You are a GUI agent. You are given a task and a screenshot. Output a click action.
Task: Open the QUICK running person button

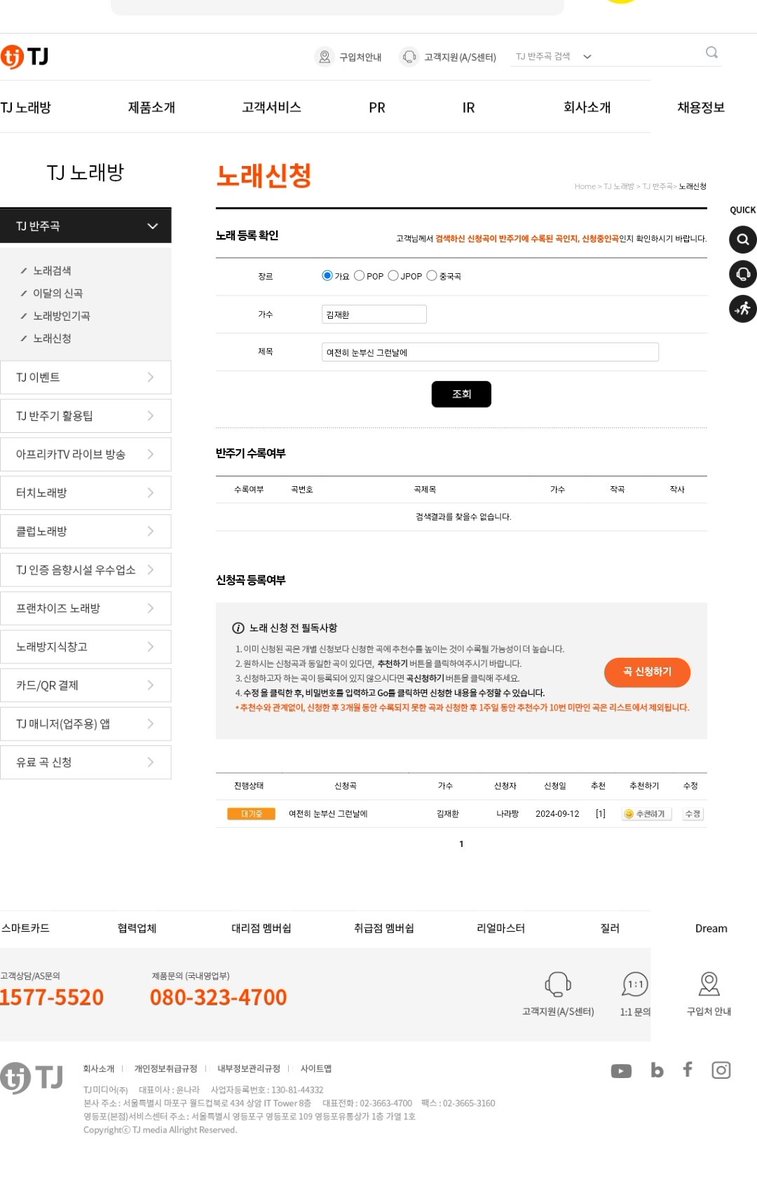pyautogui.click(x=743, y=309)
